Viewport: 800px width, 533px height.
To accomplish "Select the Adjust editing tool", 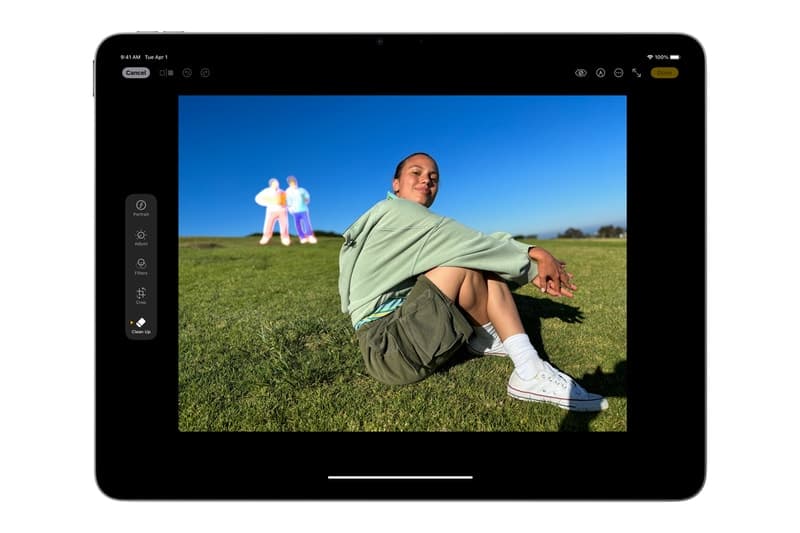I will pos(141,238).
